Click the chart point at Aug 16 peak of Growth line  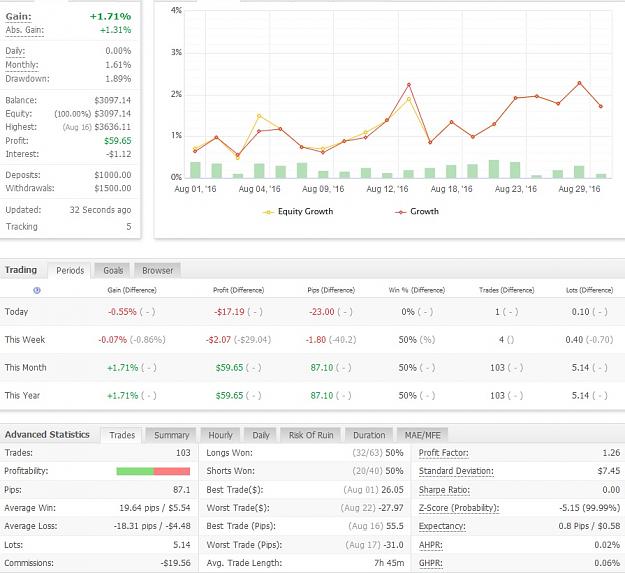click(x=409, y=85)
